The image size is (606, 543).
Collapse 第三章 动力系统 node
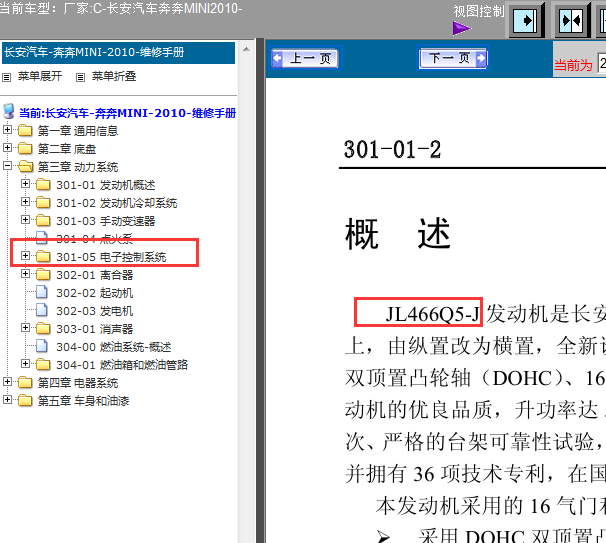coord(7,165)
